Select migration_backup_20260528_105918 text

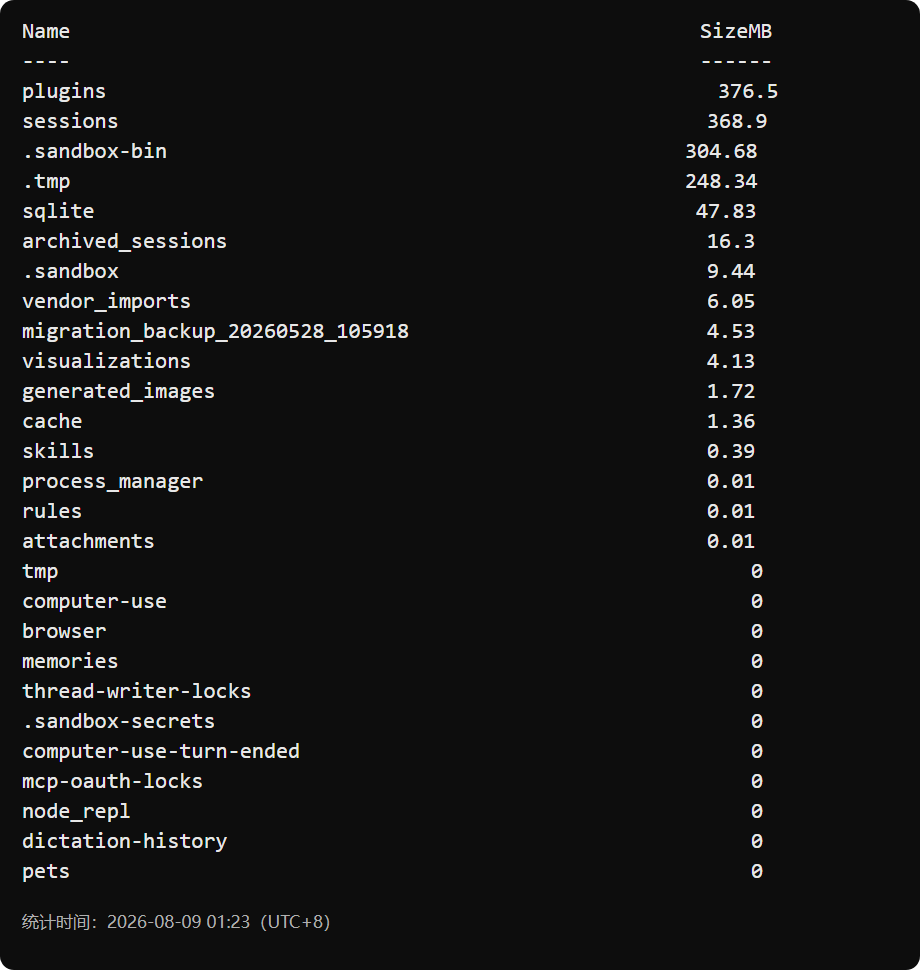click(215, 332)
